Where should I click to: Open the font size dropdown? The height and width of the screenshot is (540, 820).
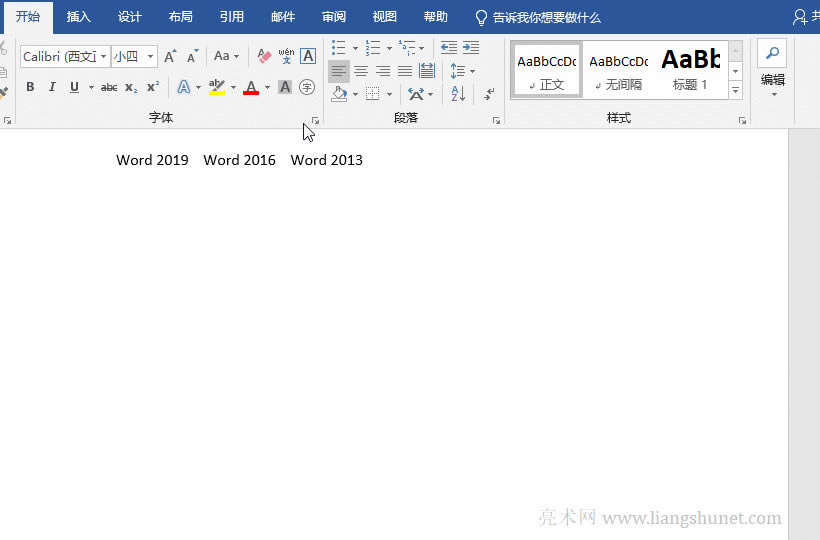tap(151, 57)
